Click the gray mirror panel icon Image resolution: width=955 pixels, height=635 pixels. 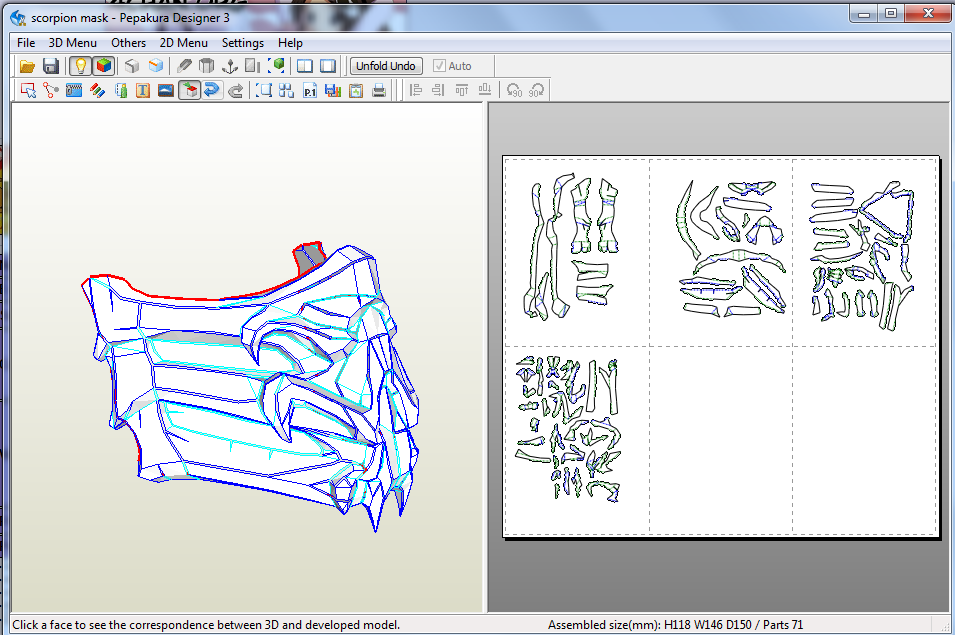pyautogui.click(x=253, y=66)
